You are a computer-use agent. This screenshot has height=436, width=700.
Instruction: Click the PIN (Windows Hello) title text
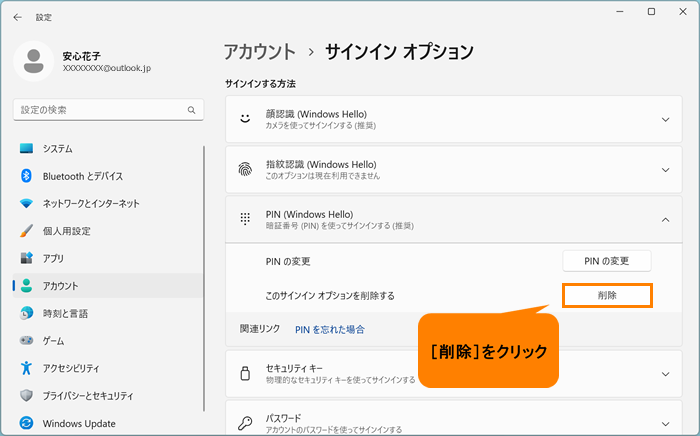[309, 214]
